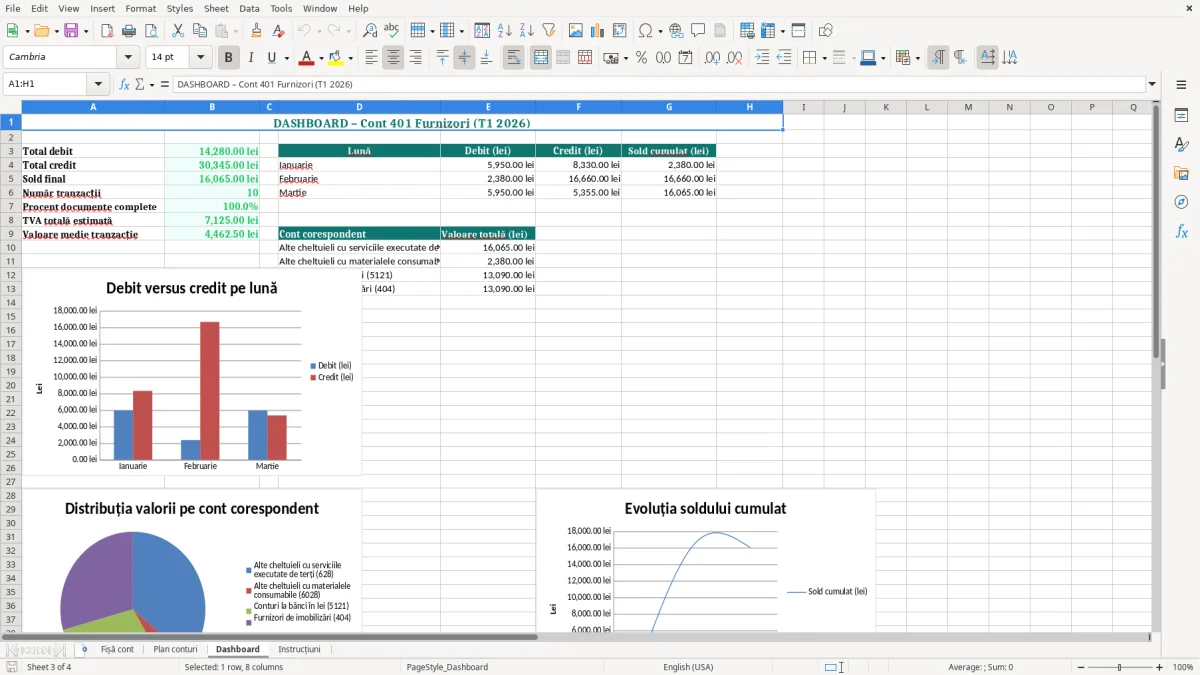Viewport: 1200px width, 675px height.
Task: Toggle AutoFilter
Action: pyautogui.click(x=549, y=31)
